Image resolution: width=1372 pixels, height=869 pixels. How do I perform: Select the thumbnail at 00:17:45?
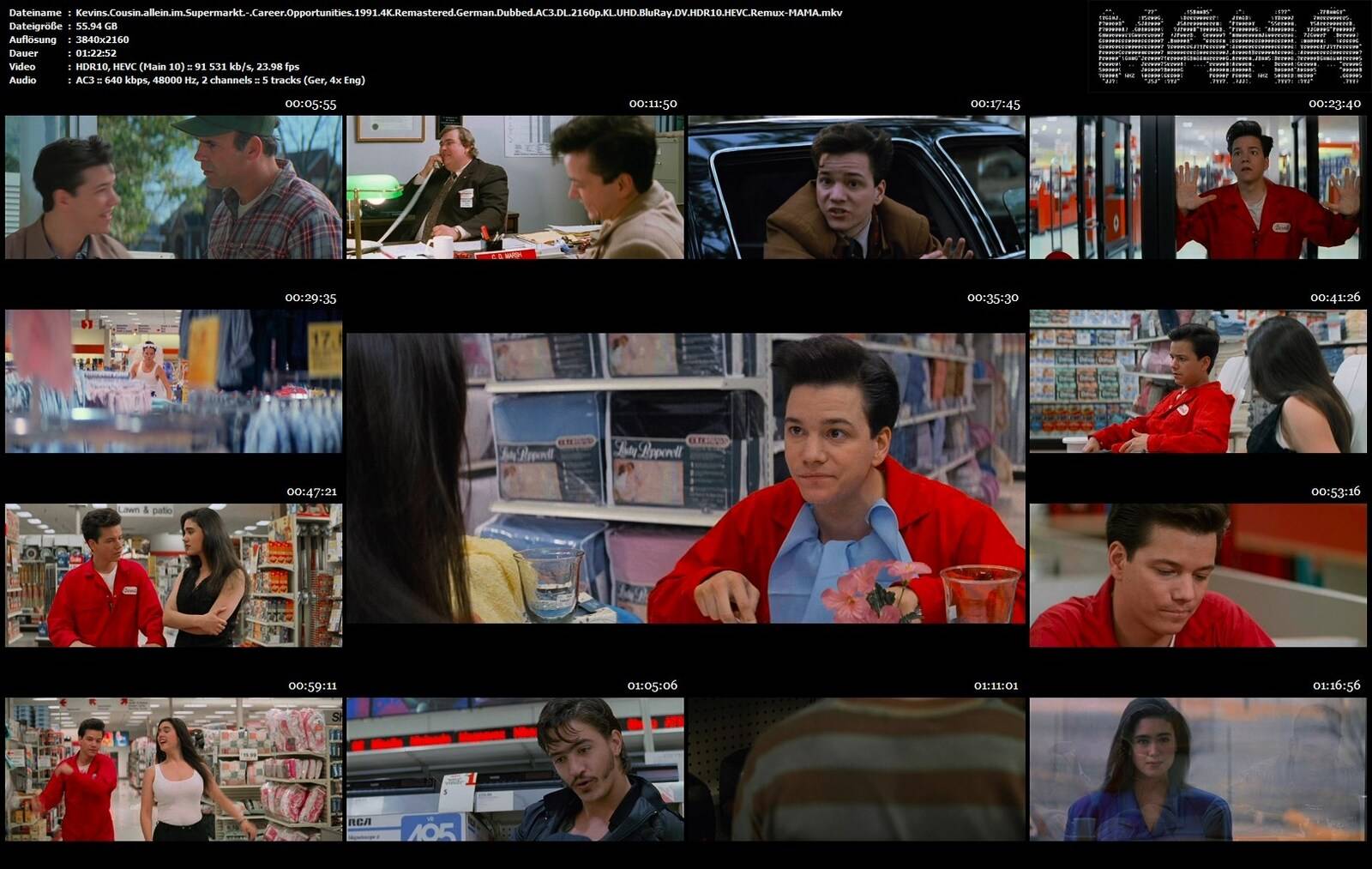pos(857,187)
